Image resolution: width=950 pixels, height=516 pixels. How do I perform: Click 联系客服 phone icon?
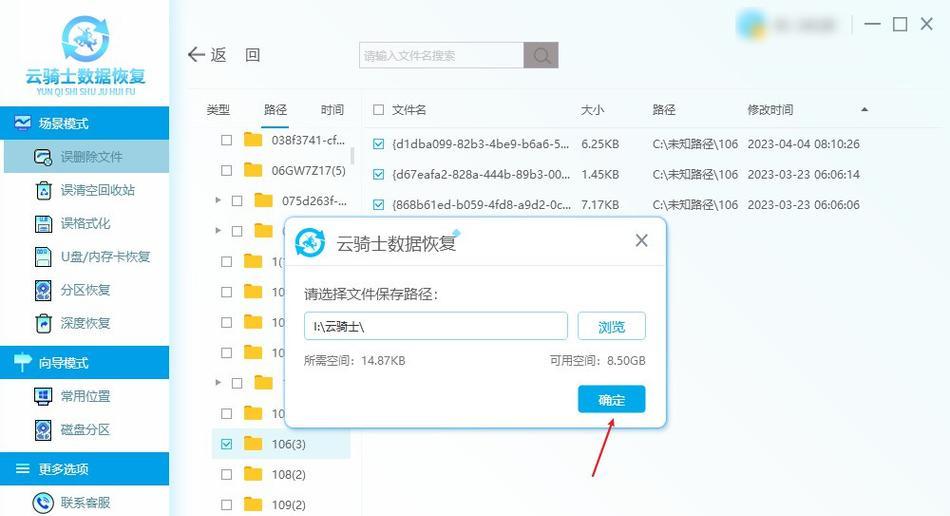pyautogui.click(x=43, y=503)
